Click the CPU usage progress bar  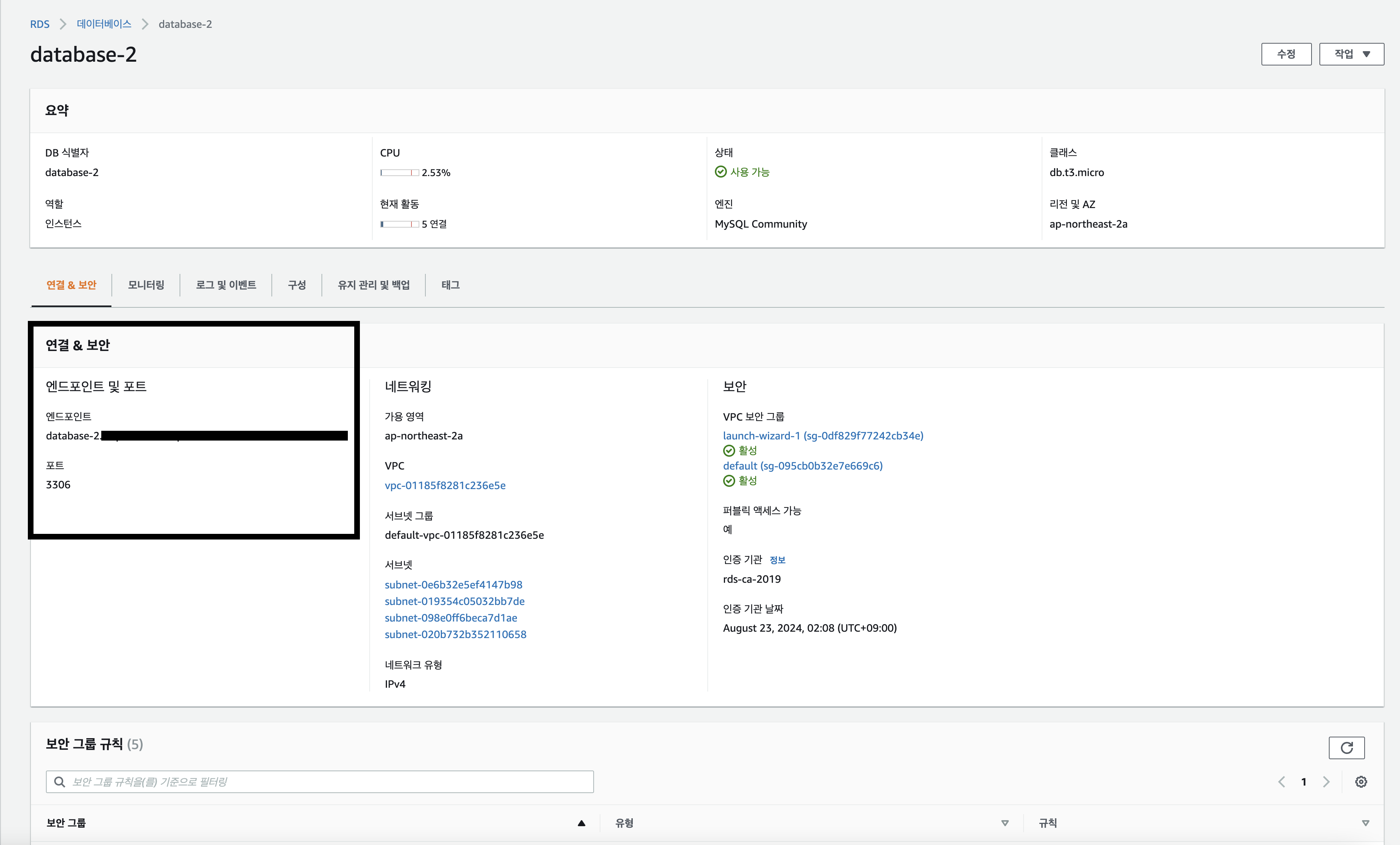pyautogui.click(x=399, y=173)
